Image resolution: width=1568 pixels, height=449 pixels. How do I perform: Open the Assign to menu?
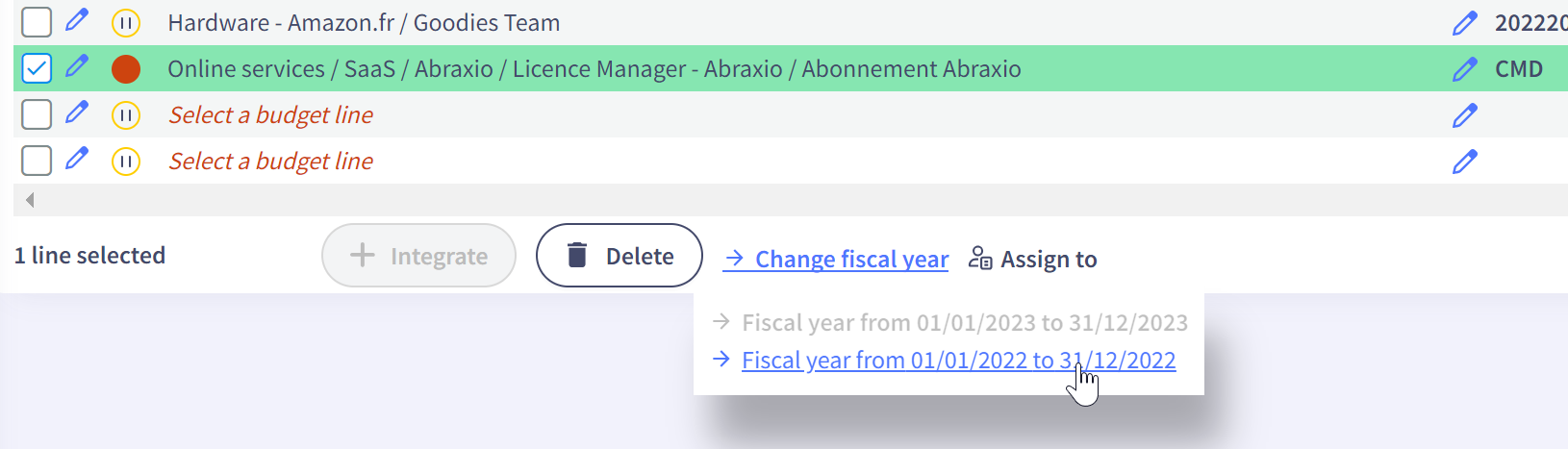(1032, 259)
